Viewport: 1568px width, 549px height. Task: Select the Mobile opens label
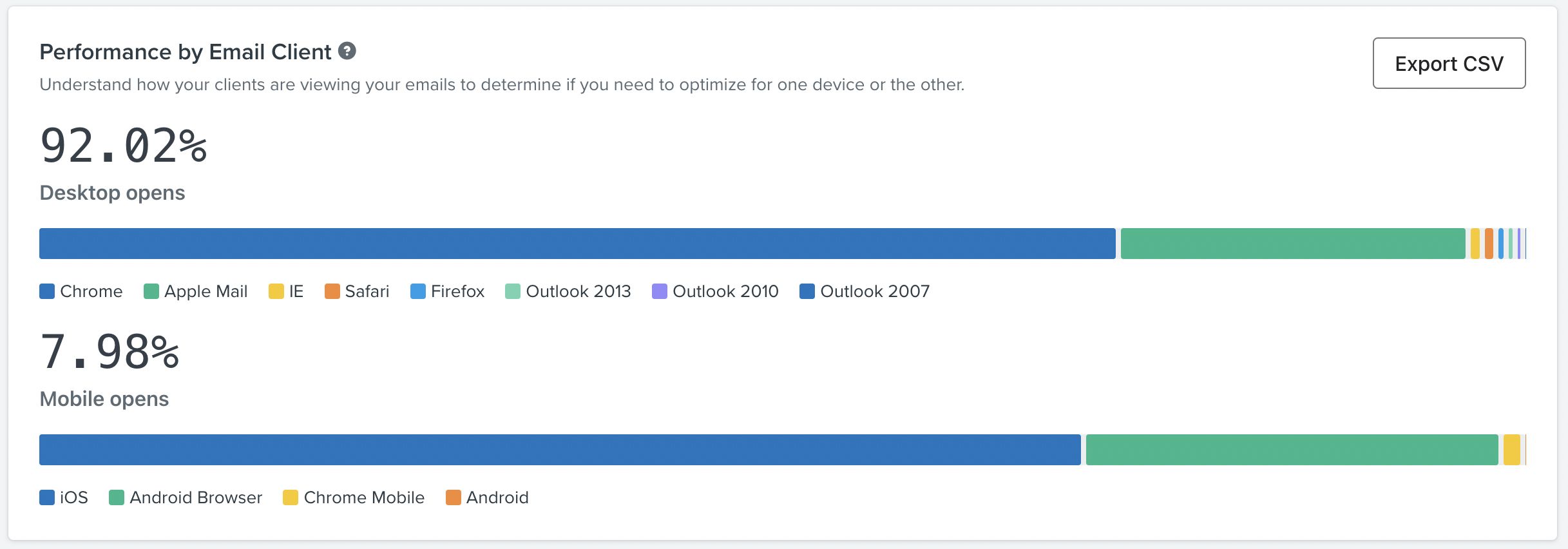coord(105,398)
